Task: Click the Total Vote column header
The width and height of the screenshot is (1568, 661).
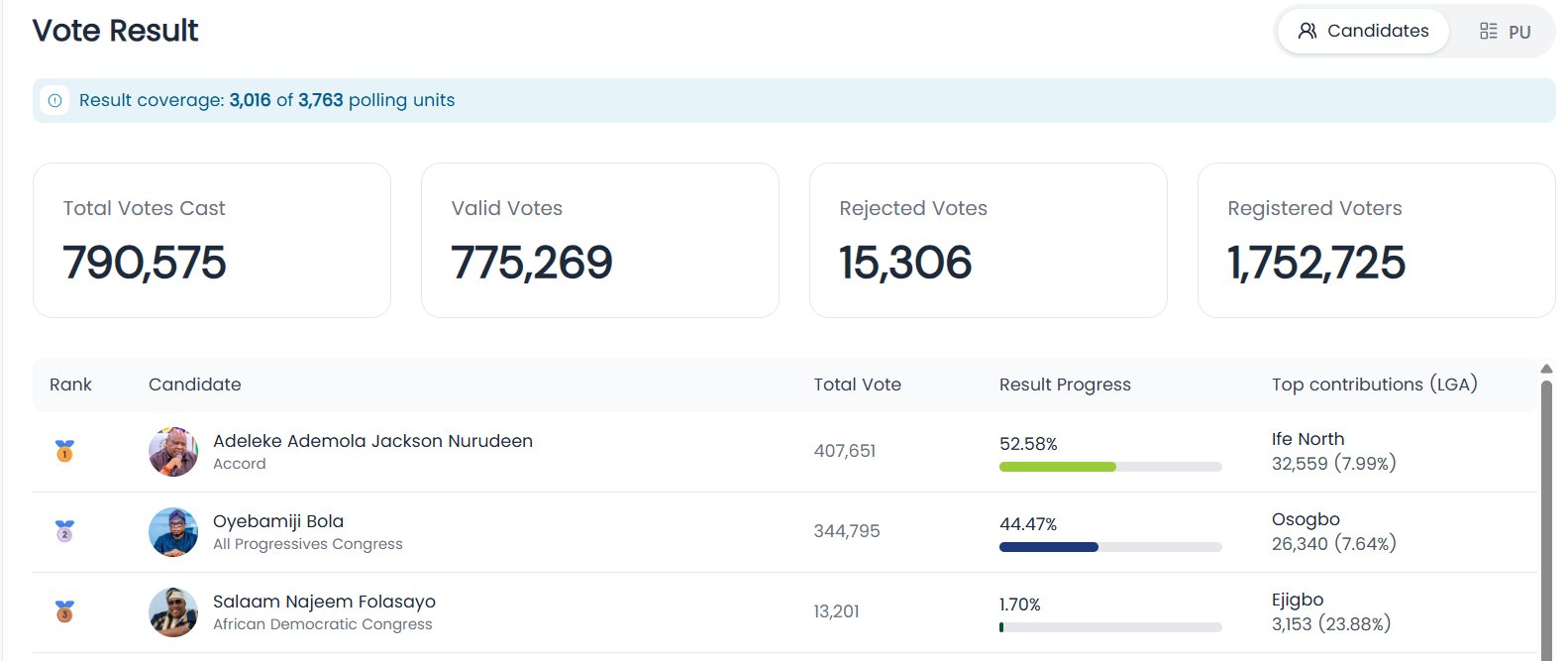Action: click(x=857, y=385)
